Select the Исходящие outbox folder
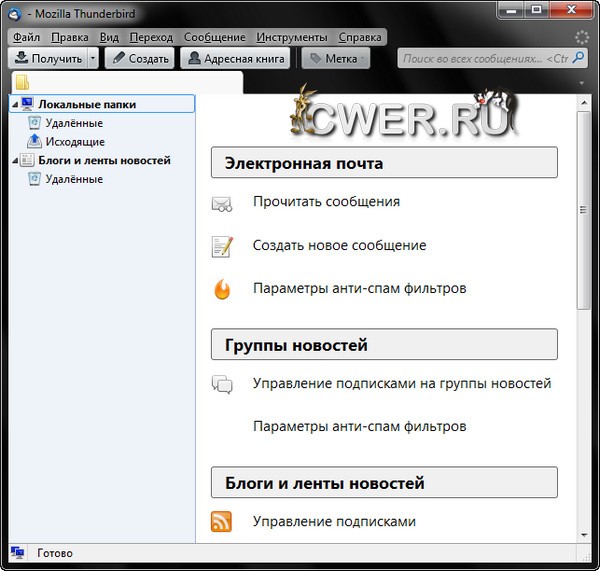Image resolution: width=600 pixels, height=571 pixels. click(74, 142)
